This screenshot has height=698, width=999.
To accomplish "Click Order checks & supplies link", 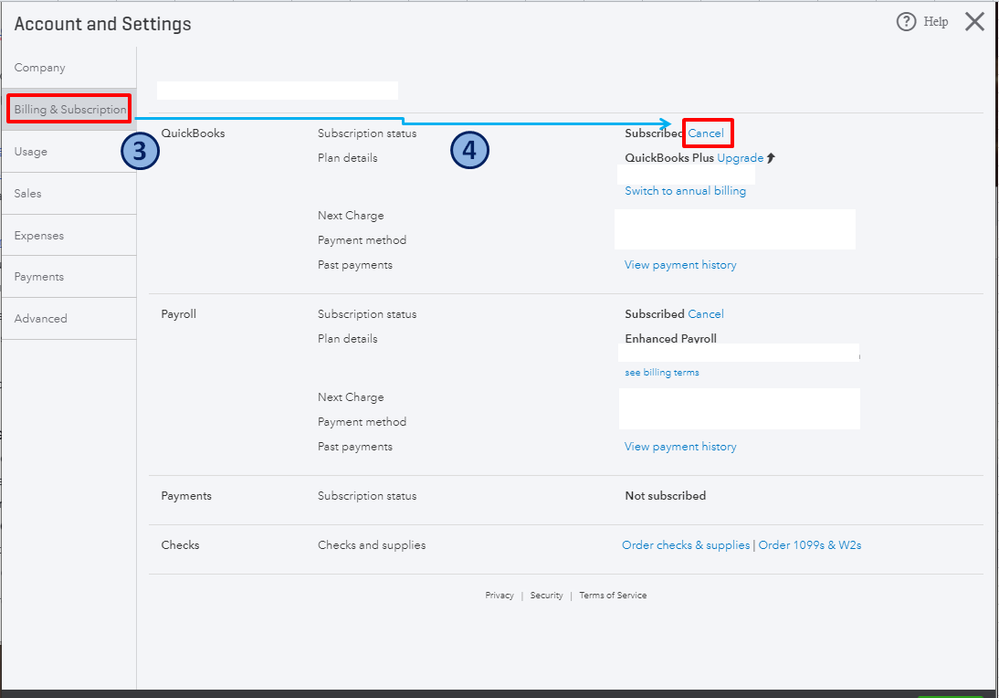I will click(685, 545).
